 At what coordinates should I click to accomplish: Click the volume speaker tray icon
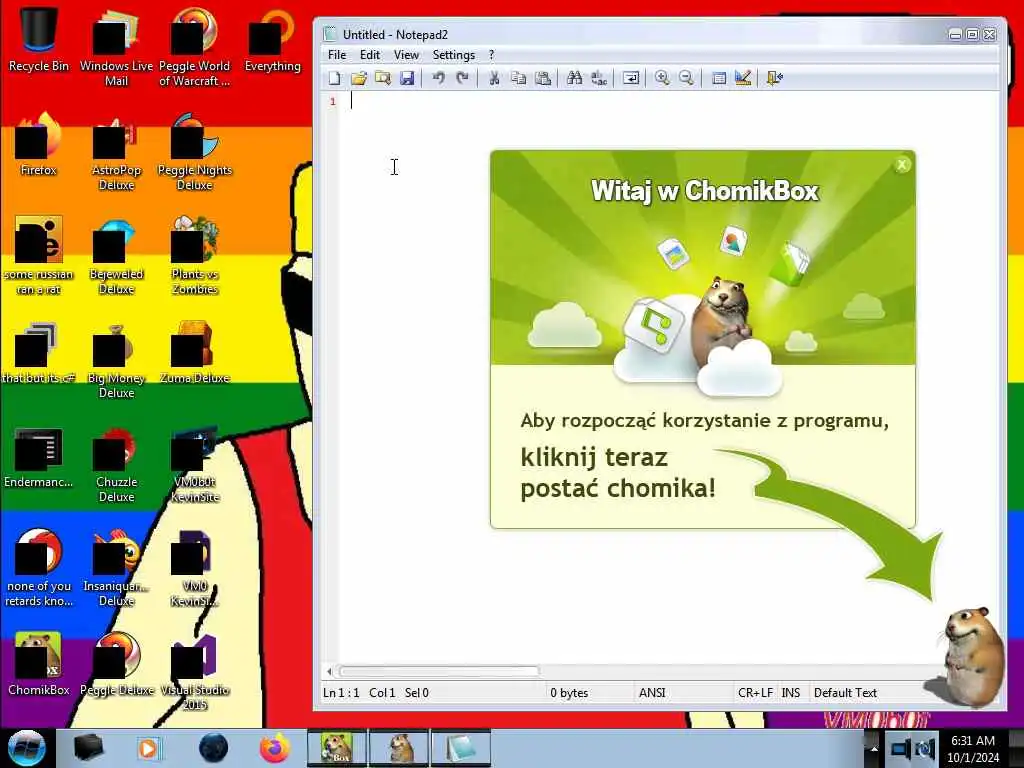click(x=925, y=748)
